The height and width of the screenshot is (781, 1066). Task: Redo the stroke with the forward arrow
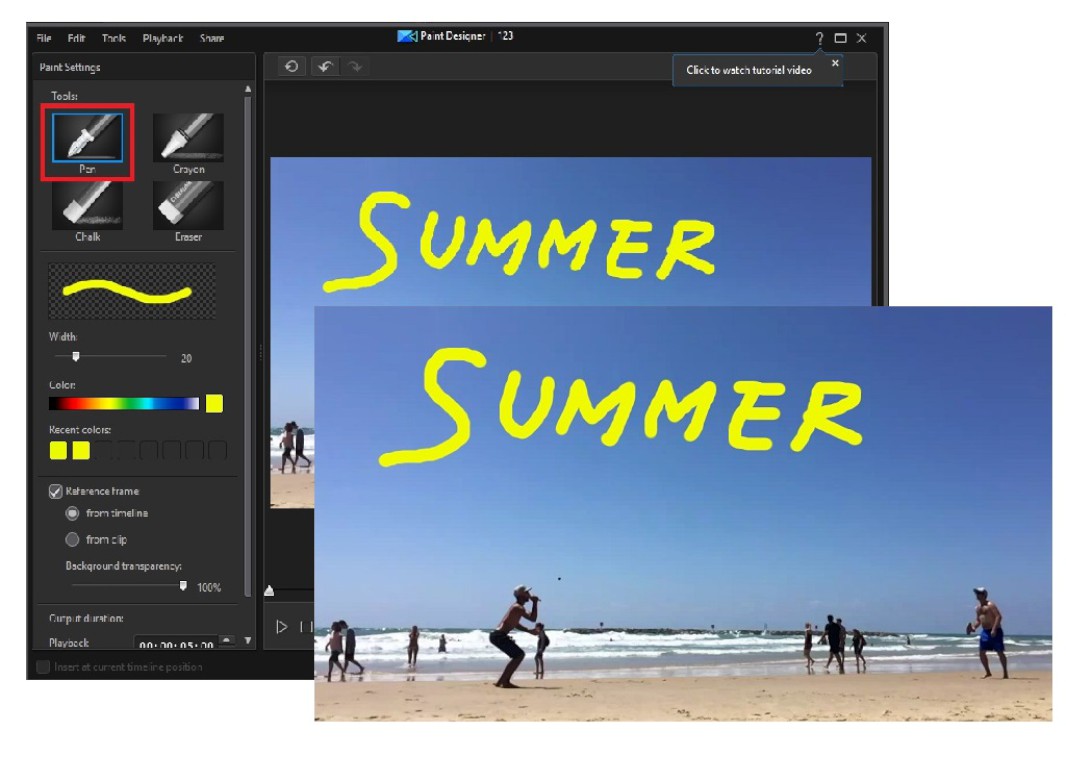[354, 67]
